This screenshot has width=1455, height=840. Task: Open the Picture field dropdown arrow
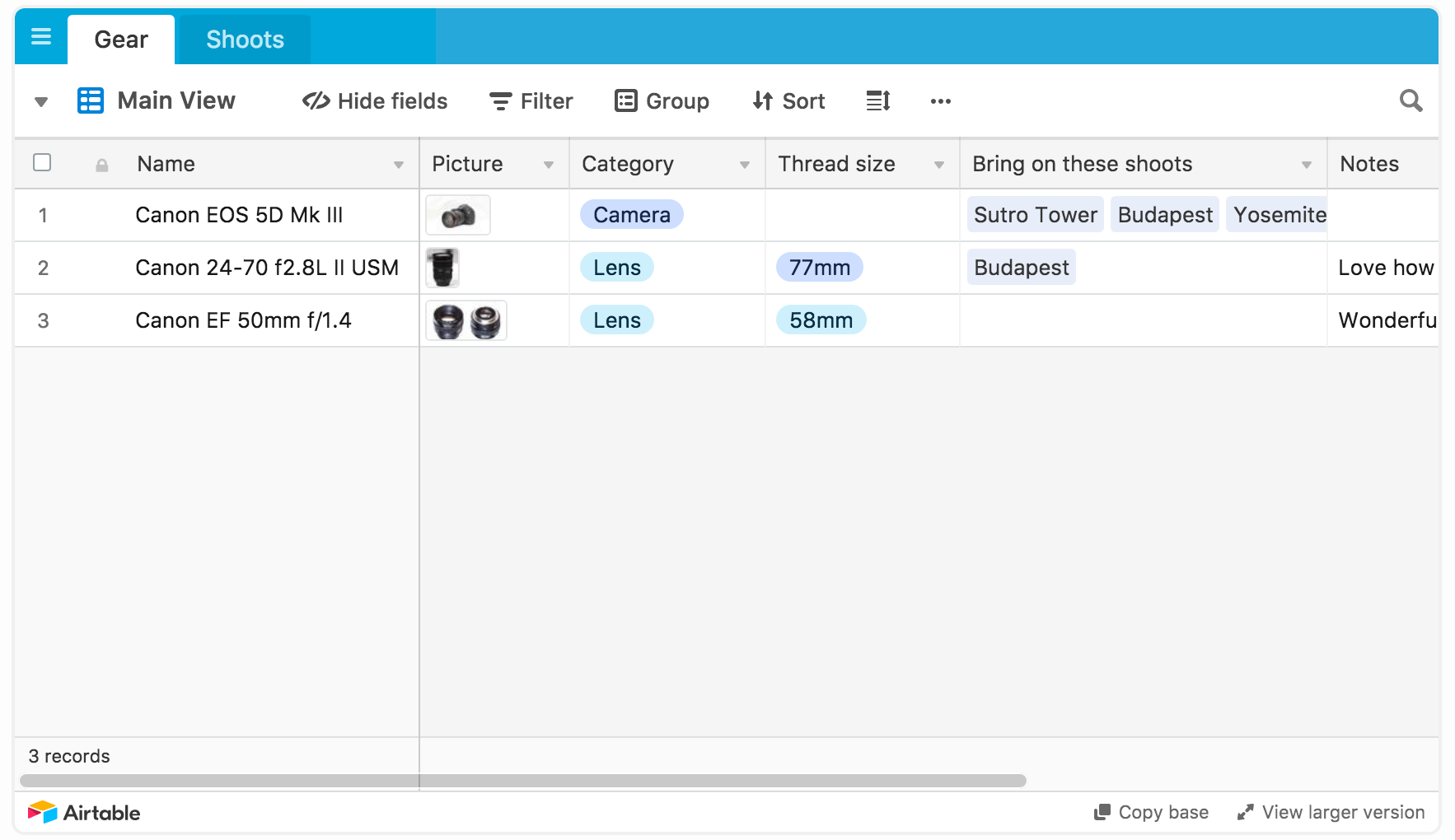549,165
